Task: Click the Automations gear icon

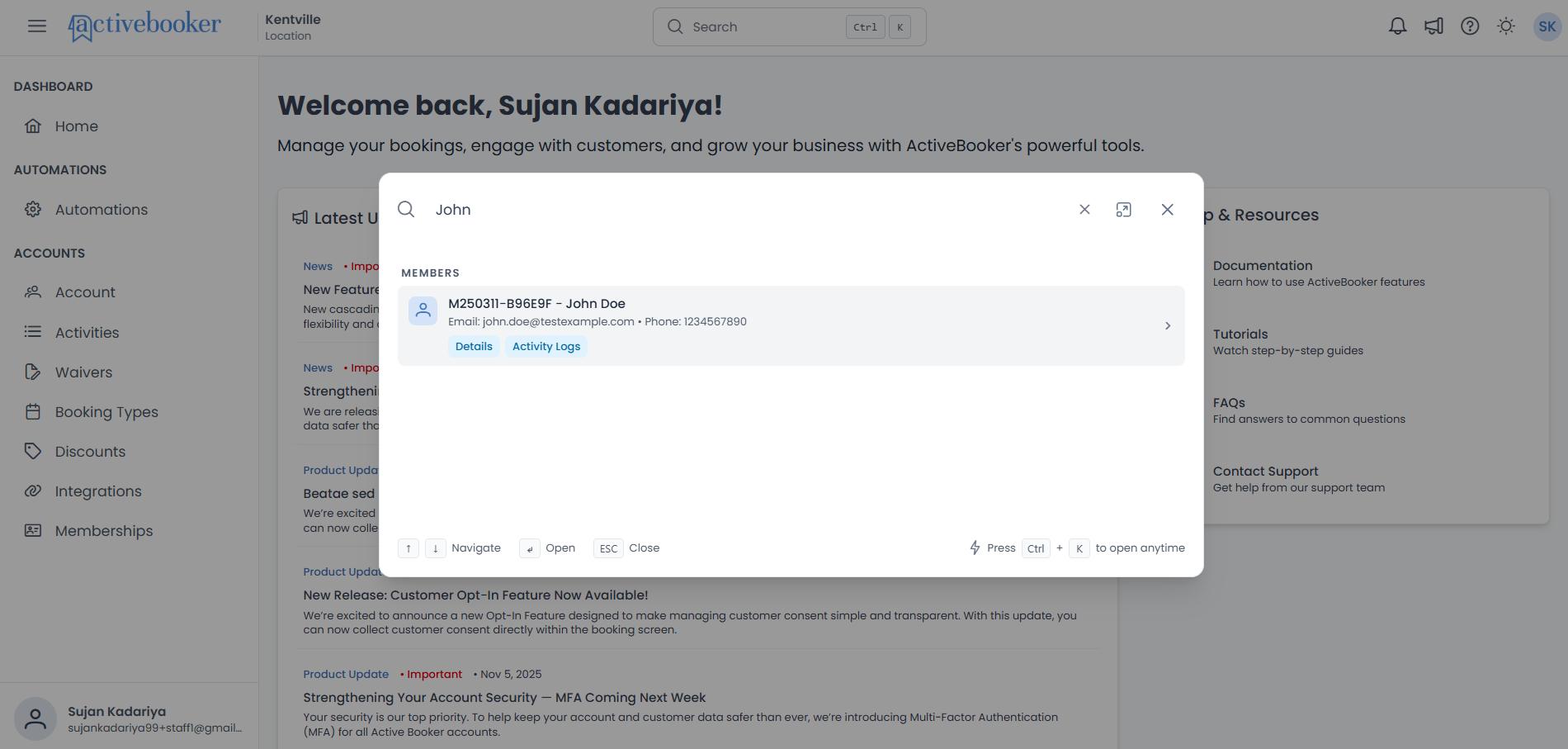Action: 33,210
